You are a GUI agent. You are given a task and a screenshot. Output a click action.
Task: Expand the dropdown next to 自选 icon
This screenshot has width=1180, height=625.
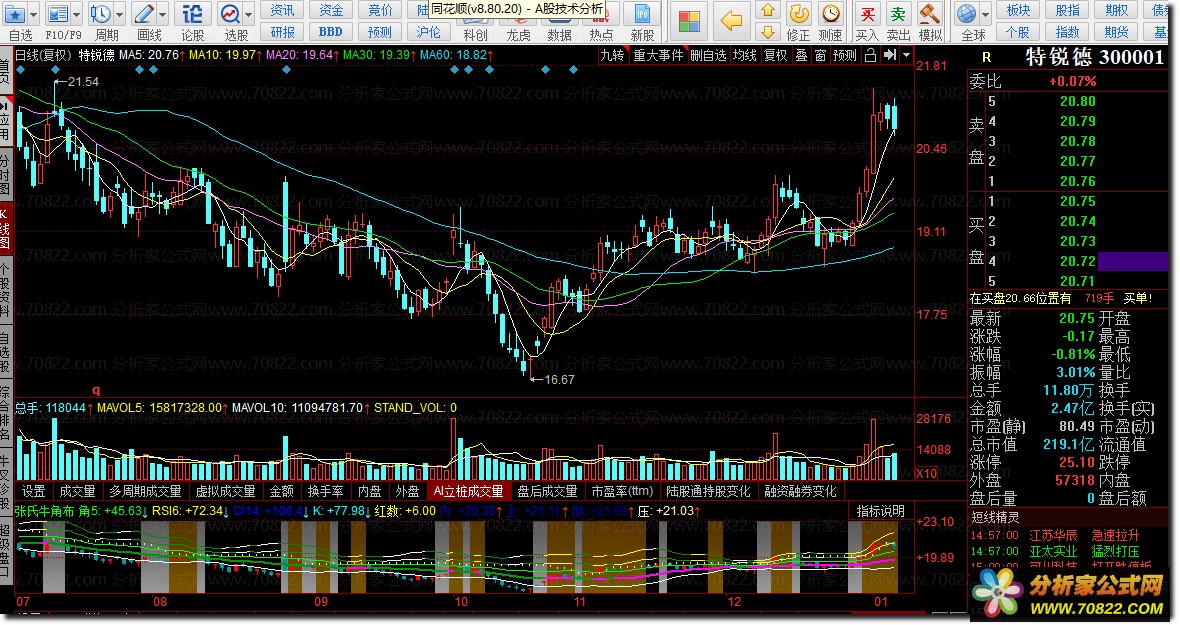(x=34, y=15)
